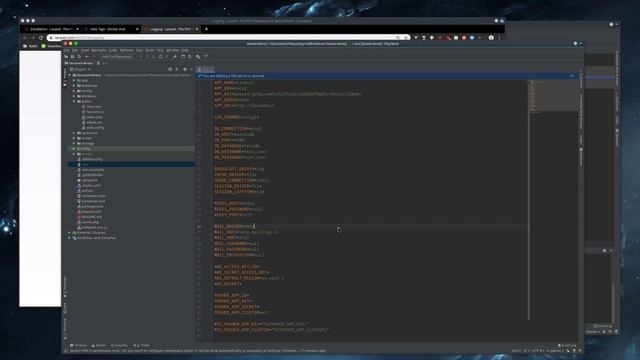Image resolution: width=640 pixels, height=360 pixels.
Task: Click the LOG_CHANNEL=single line in the editor
Action: coord(237,117)
